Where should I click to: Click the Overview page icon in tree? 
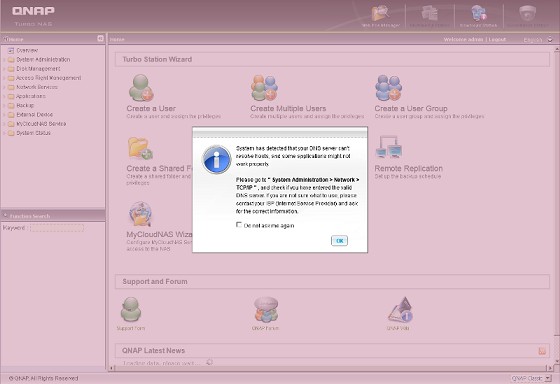coord(11,50)
